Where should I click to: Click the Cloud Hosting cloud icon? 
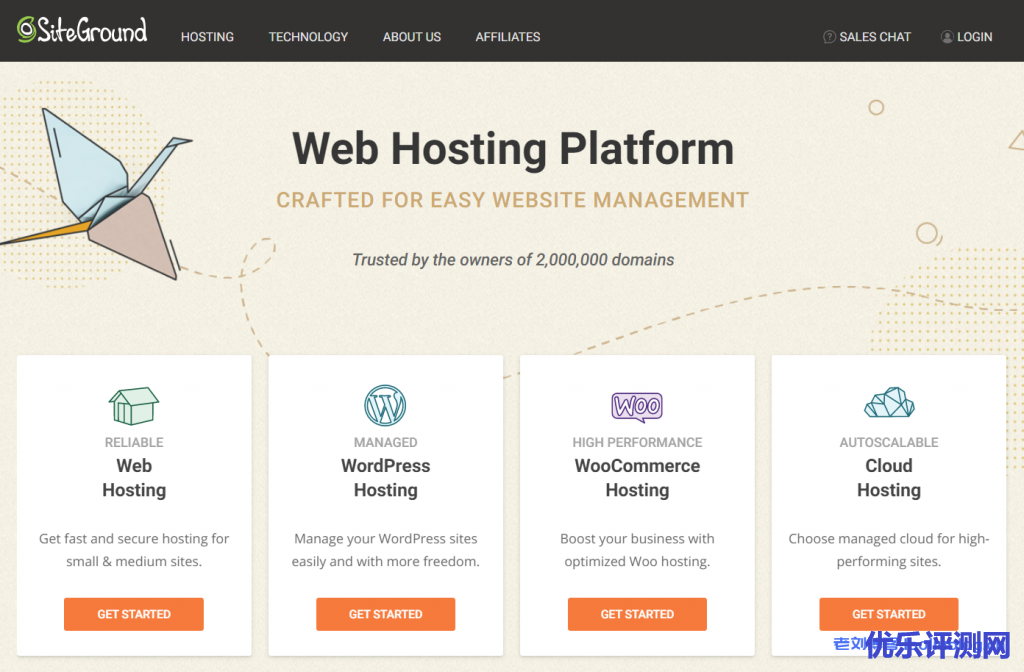click(889, 402)
